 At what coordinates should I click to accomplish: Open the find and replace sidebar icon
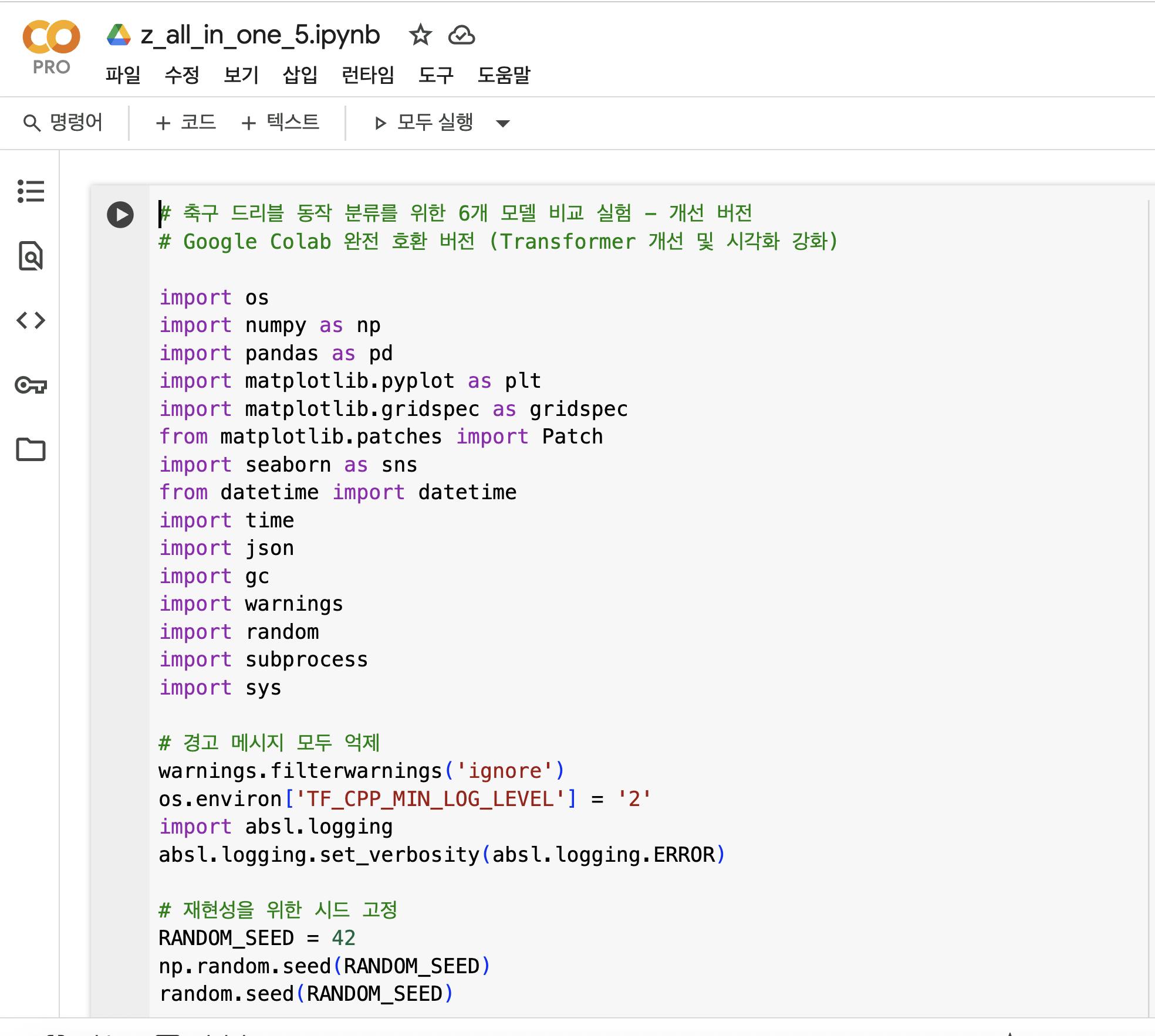[x=31, y=256]
